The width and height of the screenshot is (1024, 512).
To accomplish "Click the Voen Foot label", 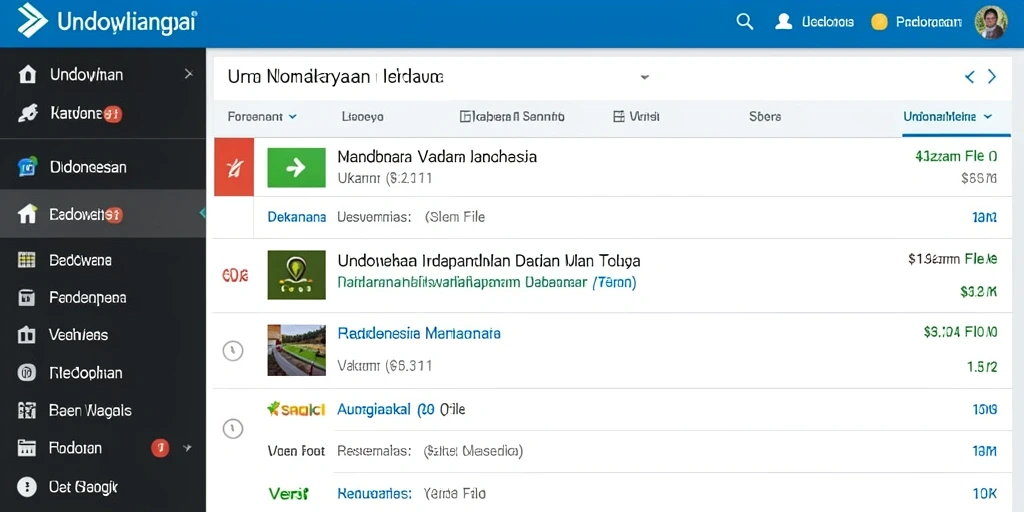I will [x=296, y=451].
